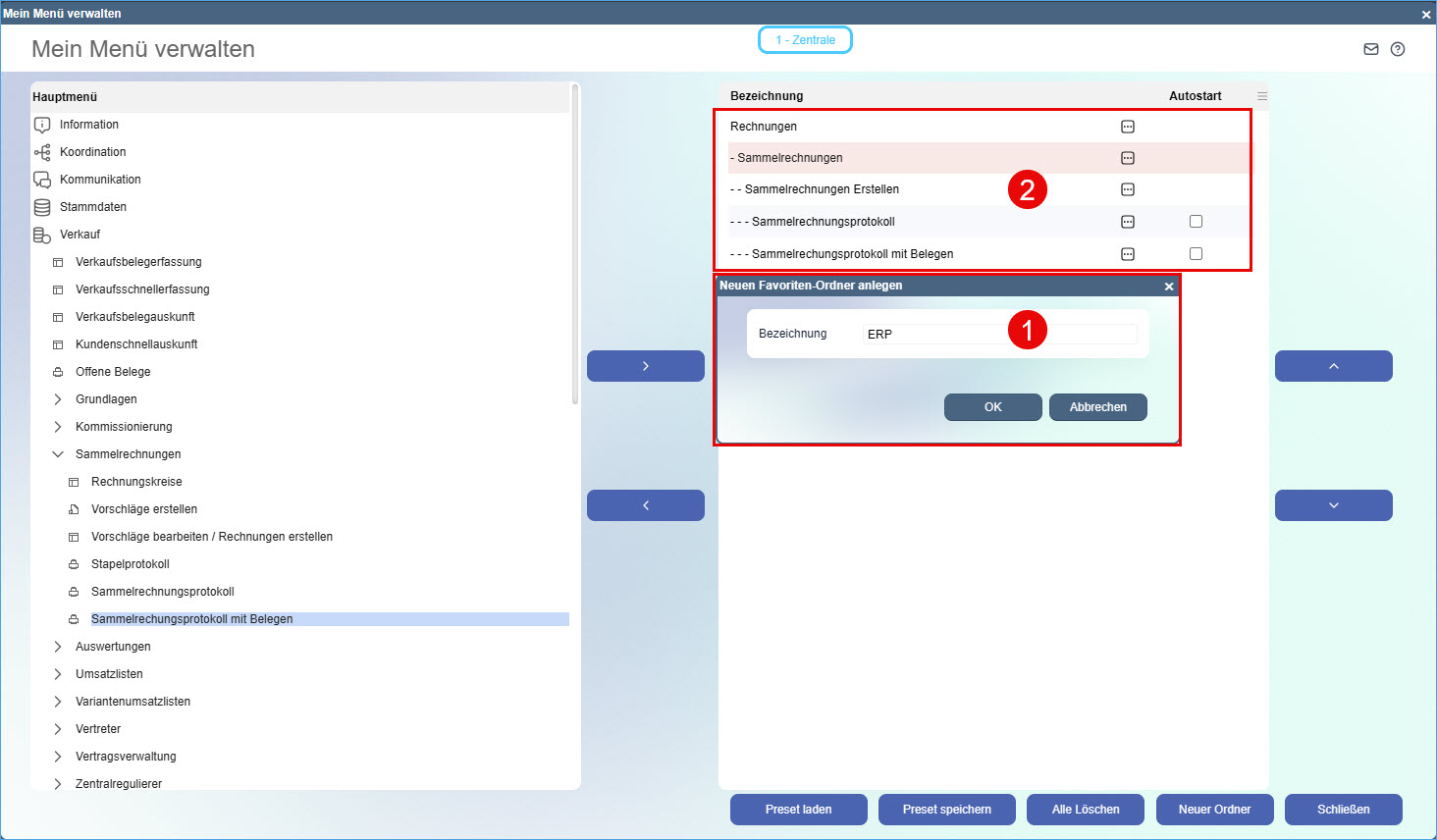Screen dimensions: 1437x840
Task: Select the Rechnungen favorites row
Action: pos(989,127)
